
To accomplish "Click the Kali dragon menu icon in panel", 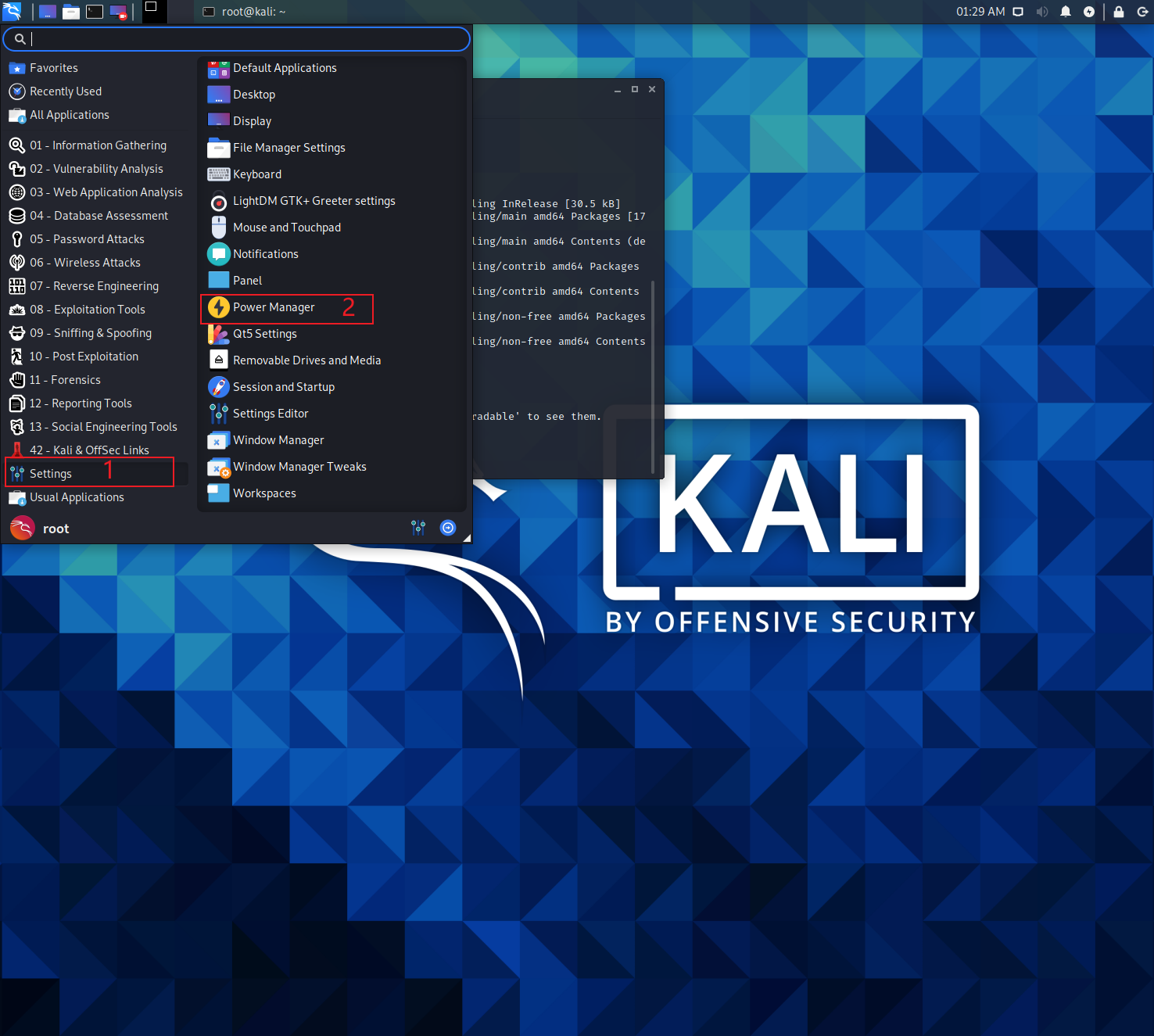I will (x=12, y=11).
